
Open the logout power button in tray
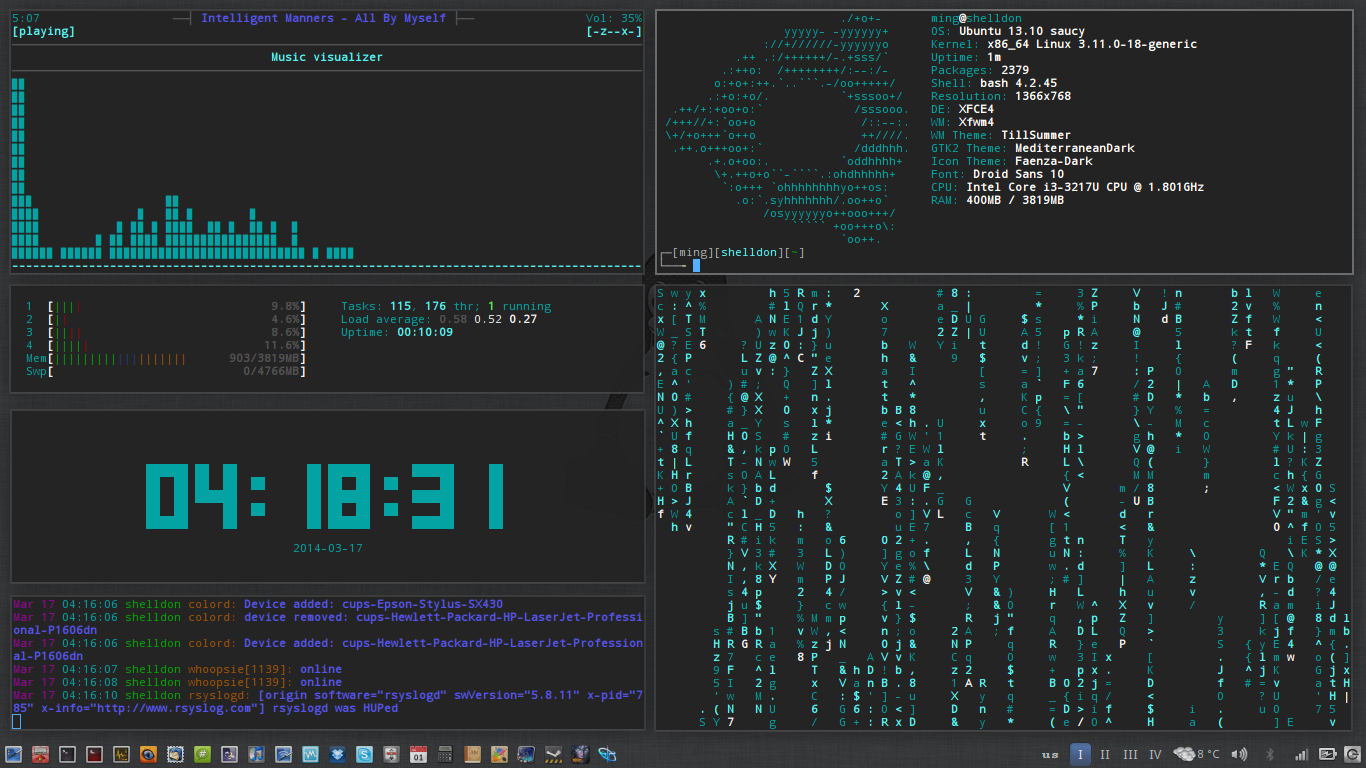pyautogui.click(x=1352, y=754)
